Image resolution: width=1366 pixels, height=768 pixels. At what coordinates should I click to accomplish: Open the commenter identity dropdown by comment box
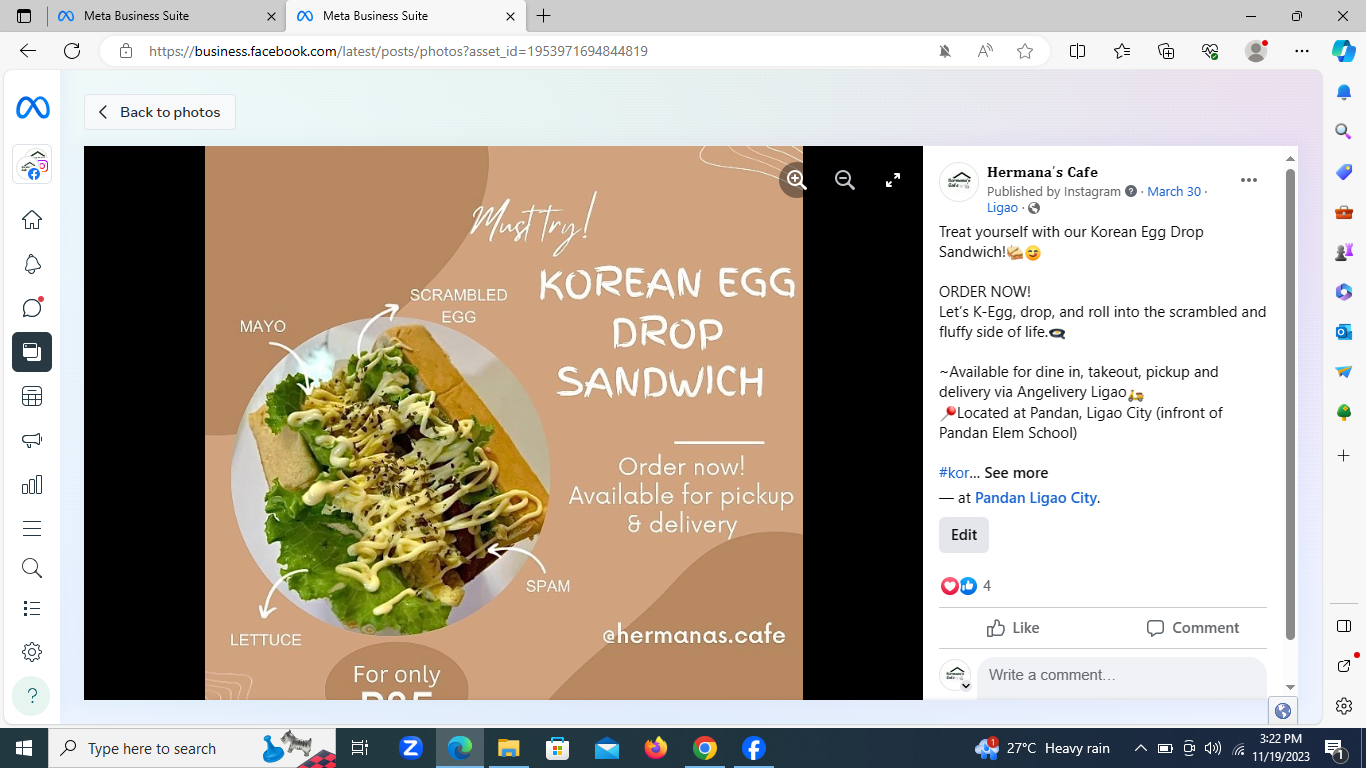point(965,686)
